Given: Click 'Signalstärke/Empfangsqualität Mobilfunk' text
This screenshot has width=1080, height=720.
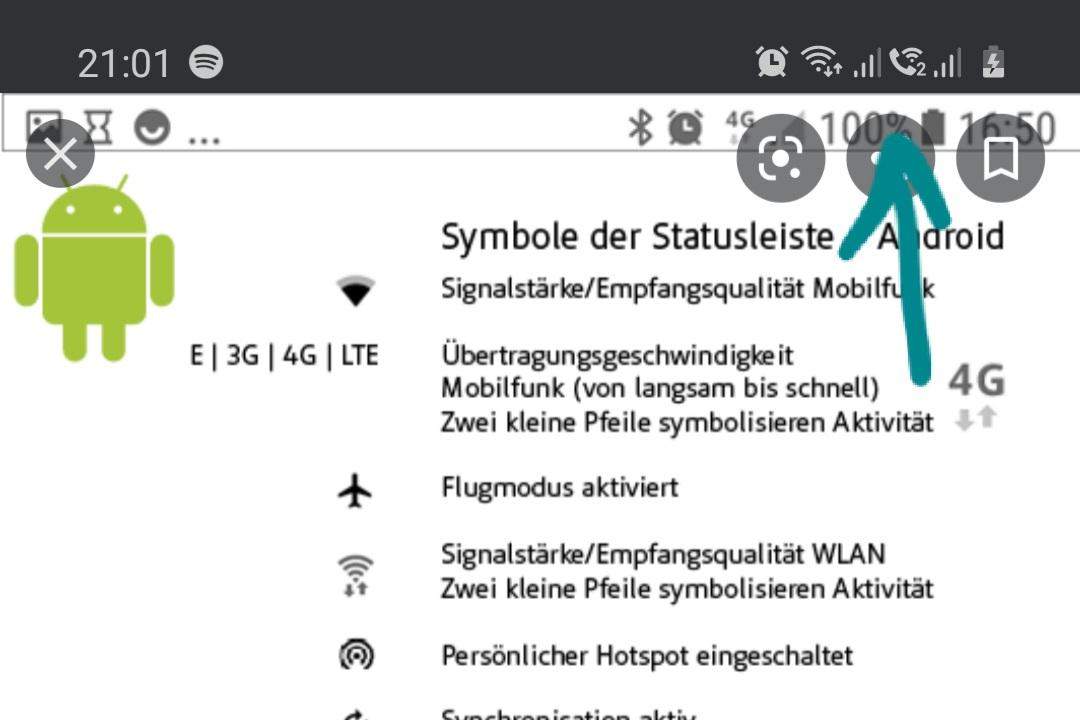Looking at the screenshot, I should [687, 289].
